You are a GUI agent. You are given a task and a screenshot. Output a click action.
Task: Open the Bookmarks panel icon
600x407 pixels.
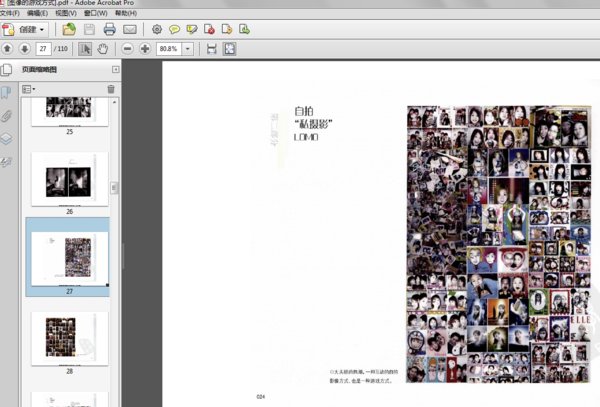6,93
